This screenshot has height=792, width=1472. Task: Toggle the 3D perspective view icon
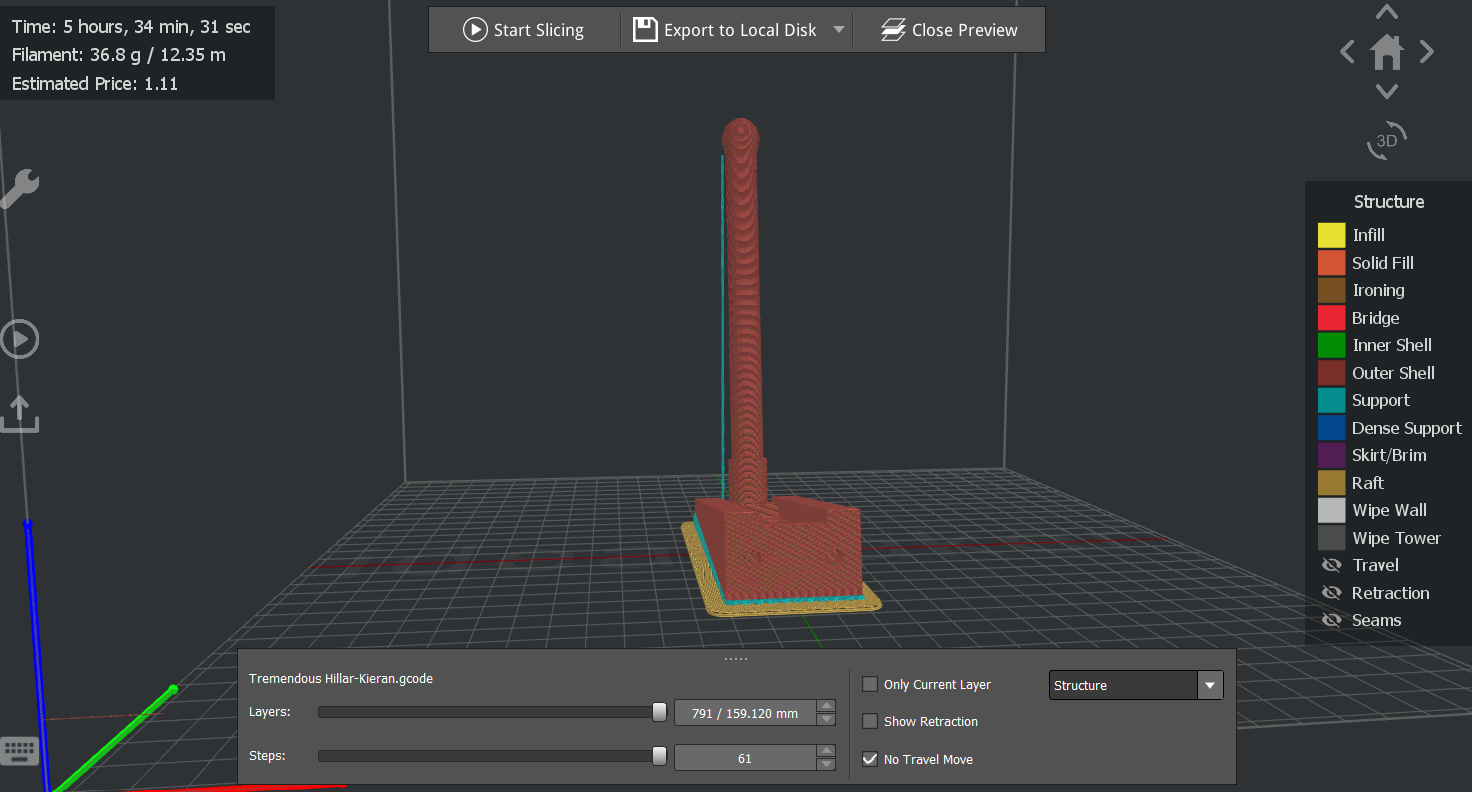pyautogui.click(x=1387, y=141)
